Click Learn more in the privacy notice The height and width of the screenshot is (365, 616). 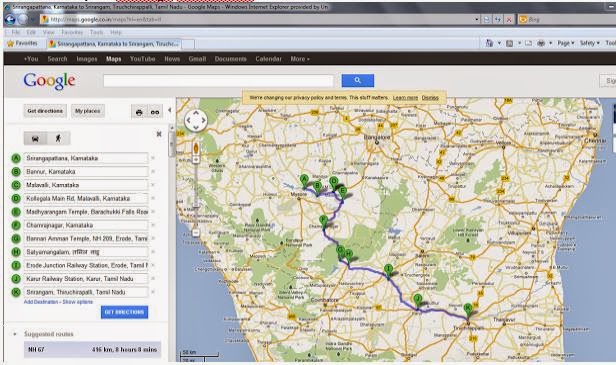tap(405, 98)
